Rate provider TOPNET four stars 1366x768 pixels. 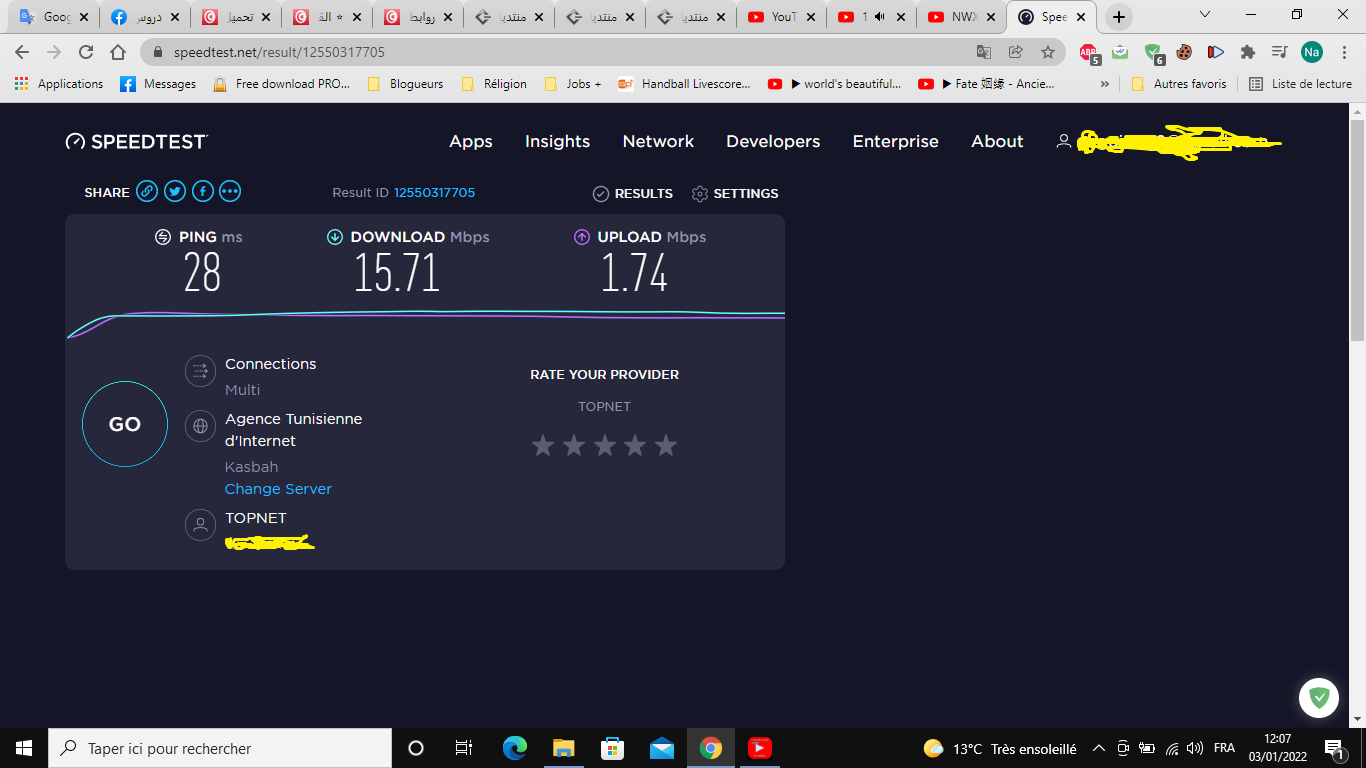(635, 445)
